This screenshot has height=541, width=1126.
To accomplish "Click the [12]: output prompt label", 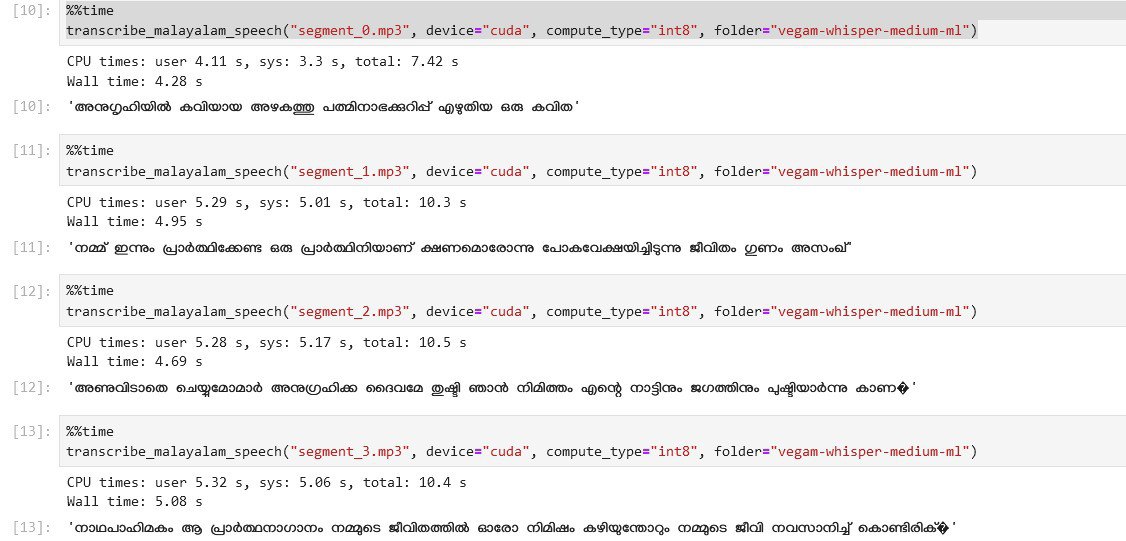I will pos(32,388).
